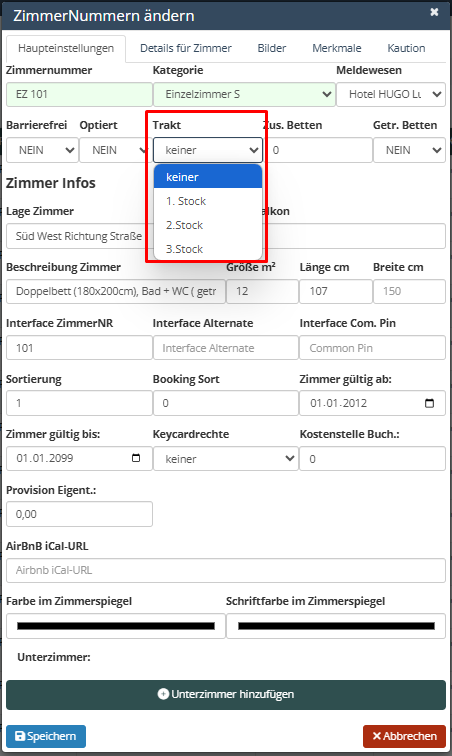Go to the Bilder tab
The height and width of the screenshot is (756, 452).
[x=272, y=48]
